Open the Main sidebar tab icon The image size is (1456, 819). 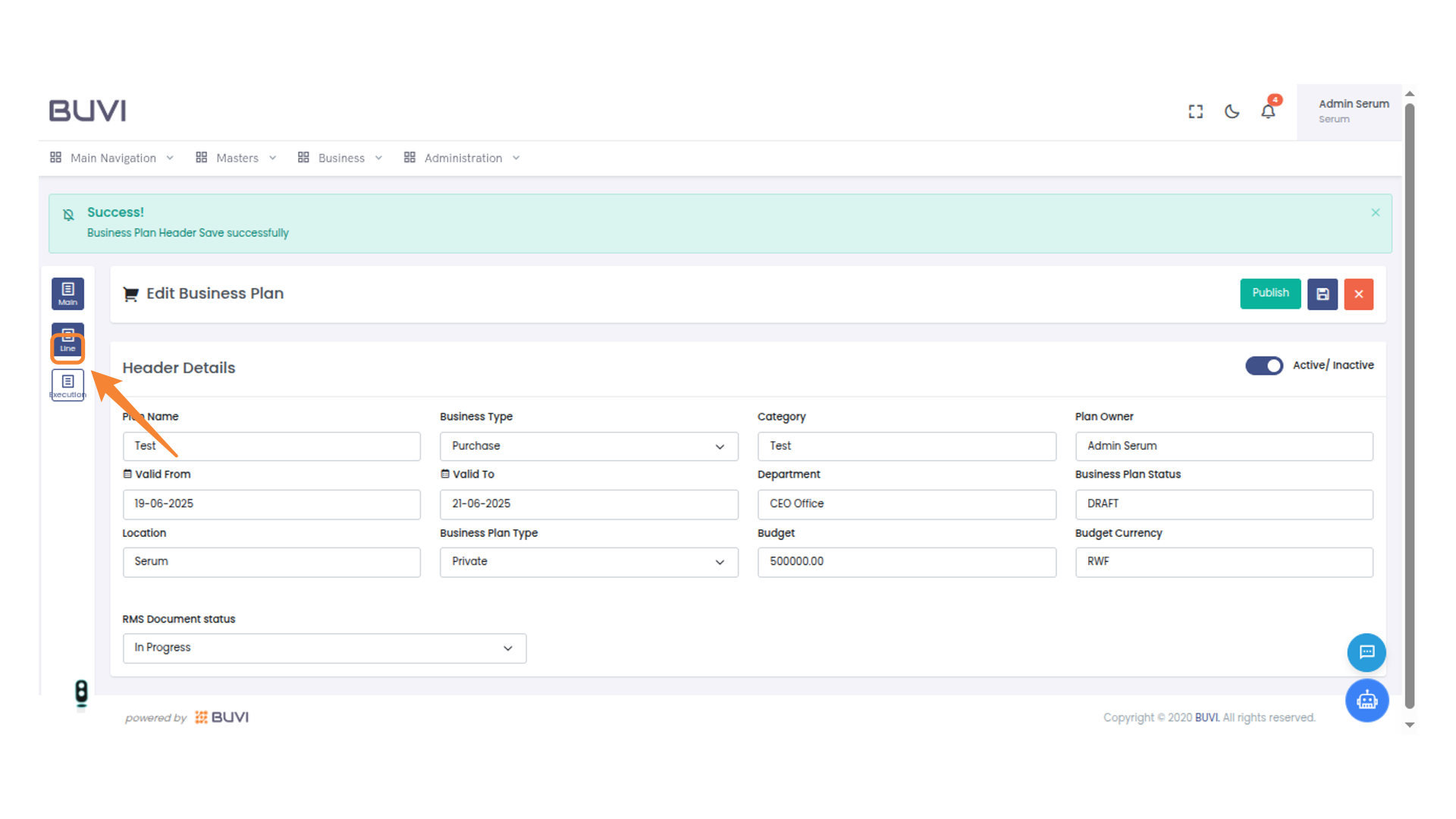67,293
